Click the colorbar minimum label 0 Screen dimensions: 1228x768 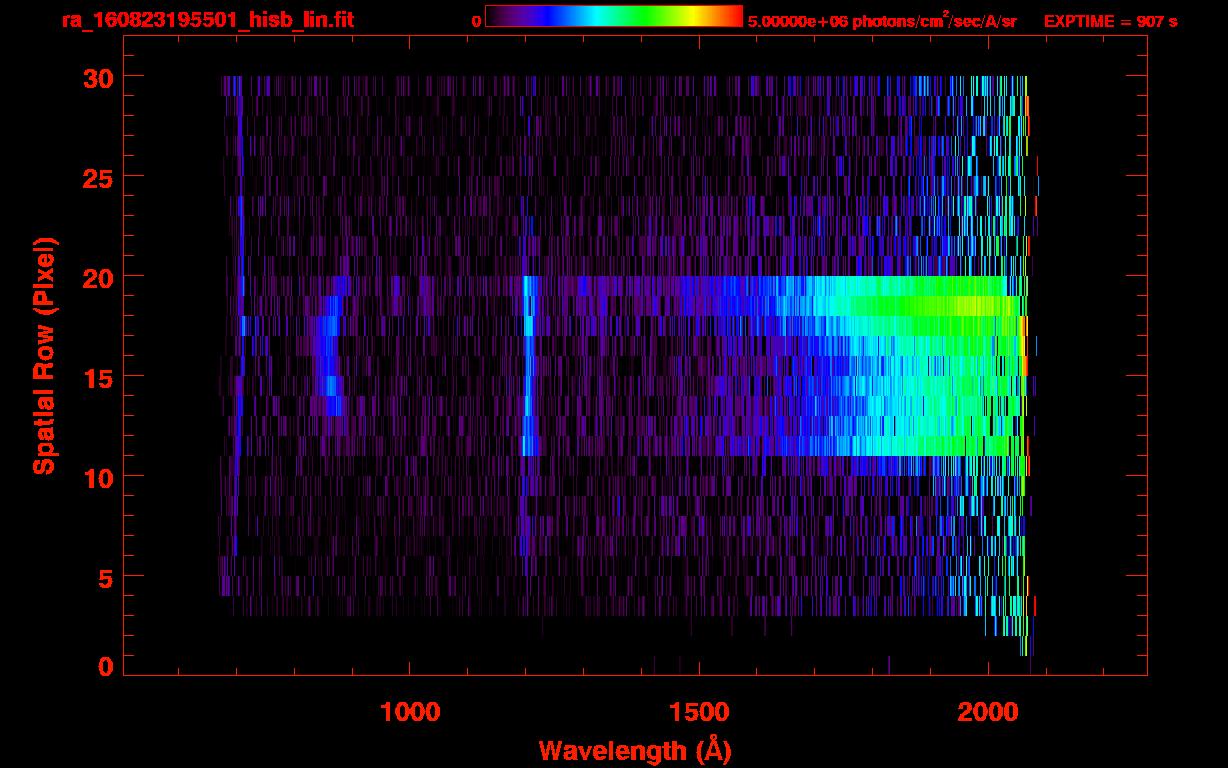point(476,21)
